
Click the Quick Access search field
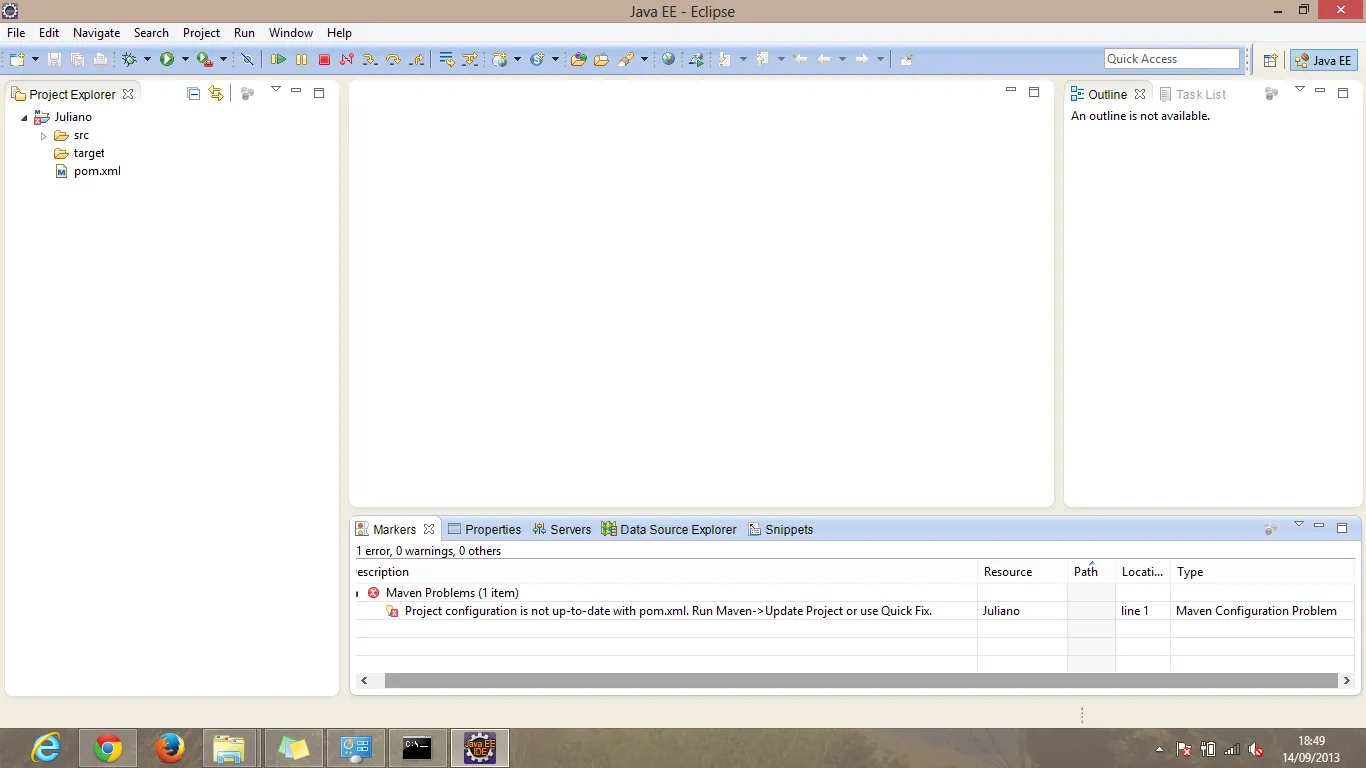1172,59
